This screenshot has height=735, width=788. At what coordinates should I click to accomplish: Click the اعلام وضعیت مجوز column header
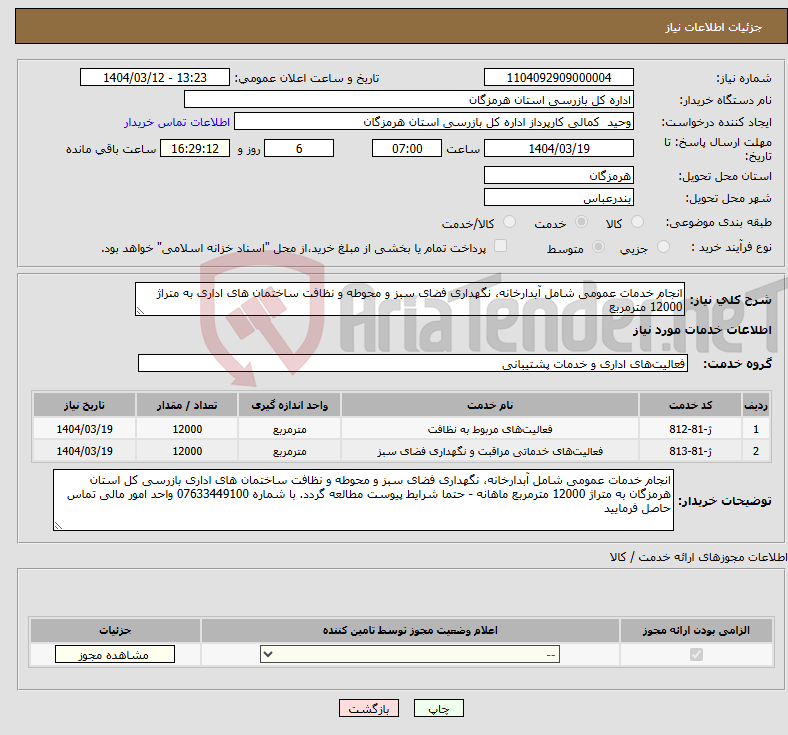click(410, 630)
